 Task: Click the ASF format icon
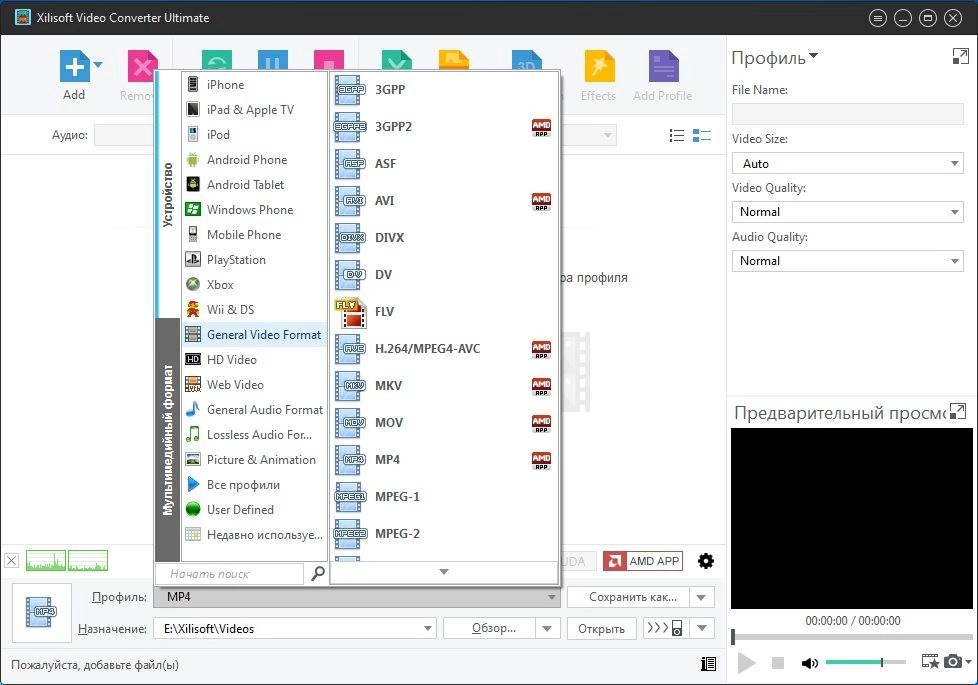pyautogui.click(x=350, y=163)
